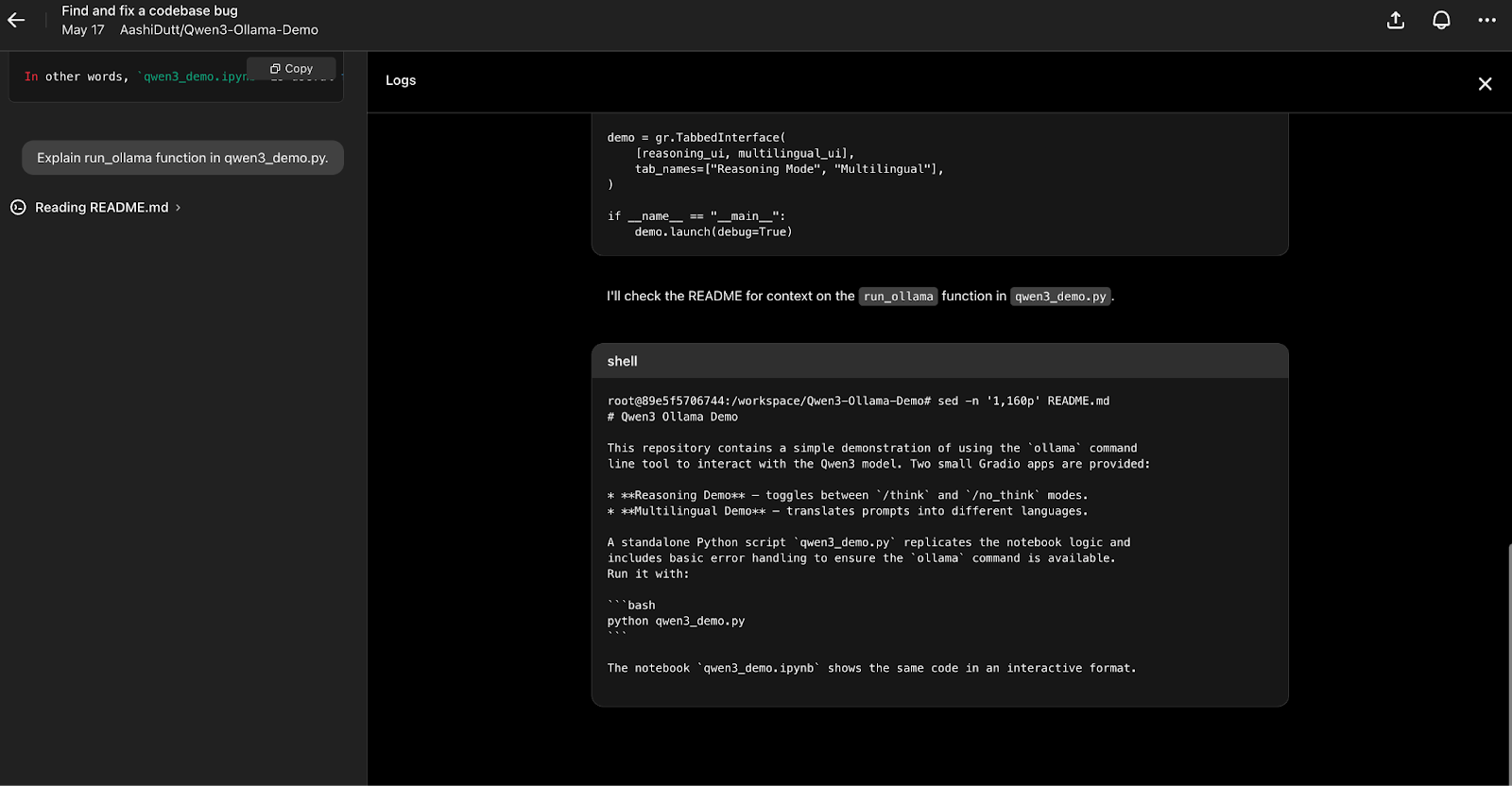Open the three-dot more options menu
Viewport: 1512px width, 786px height.
1486,20
